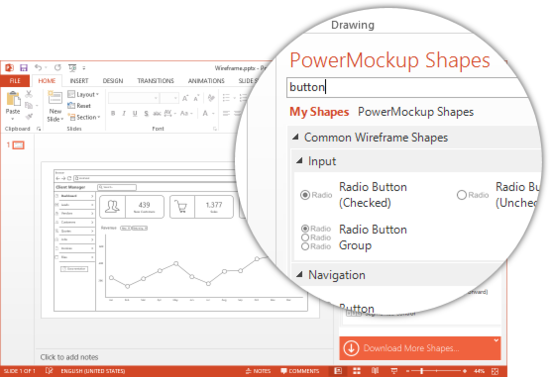Open the font size combo box
Image resolution: width=550 pixels, height=377 pixels.
click(169, 98)
